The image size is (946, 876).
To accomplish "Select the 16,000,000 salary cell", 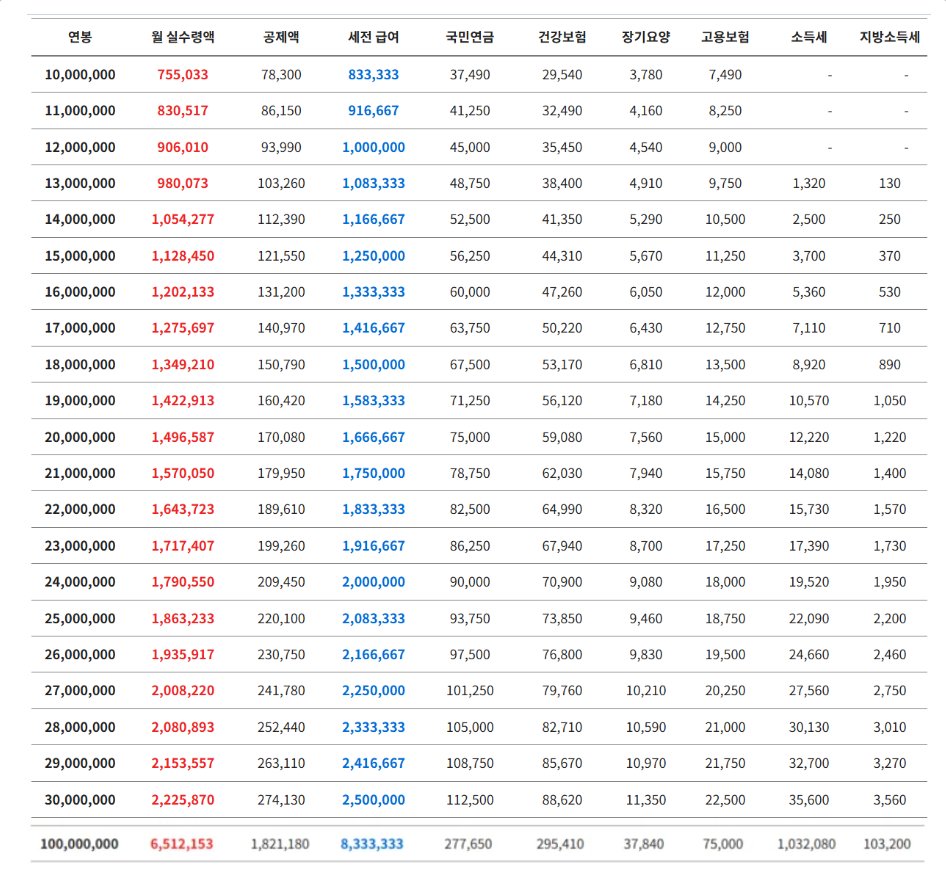I will (x=80, y=292).
